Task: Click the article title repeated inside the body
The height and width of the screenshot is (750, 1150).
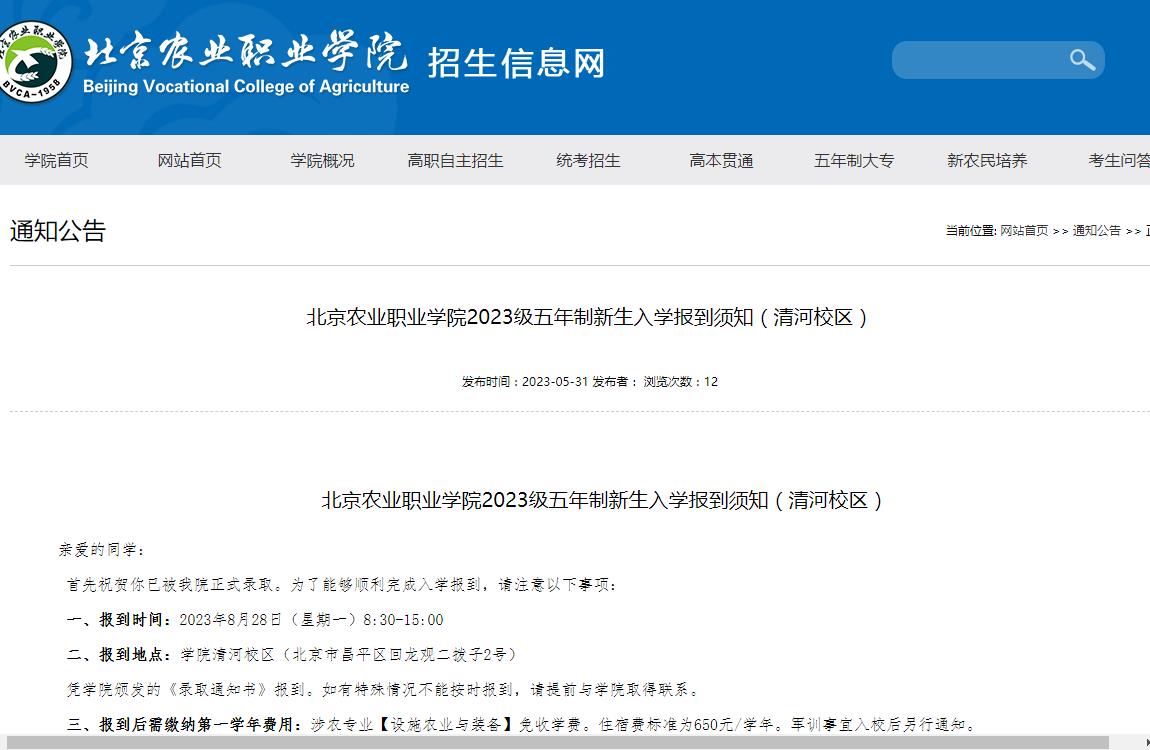Action: pos(601,501)
